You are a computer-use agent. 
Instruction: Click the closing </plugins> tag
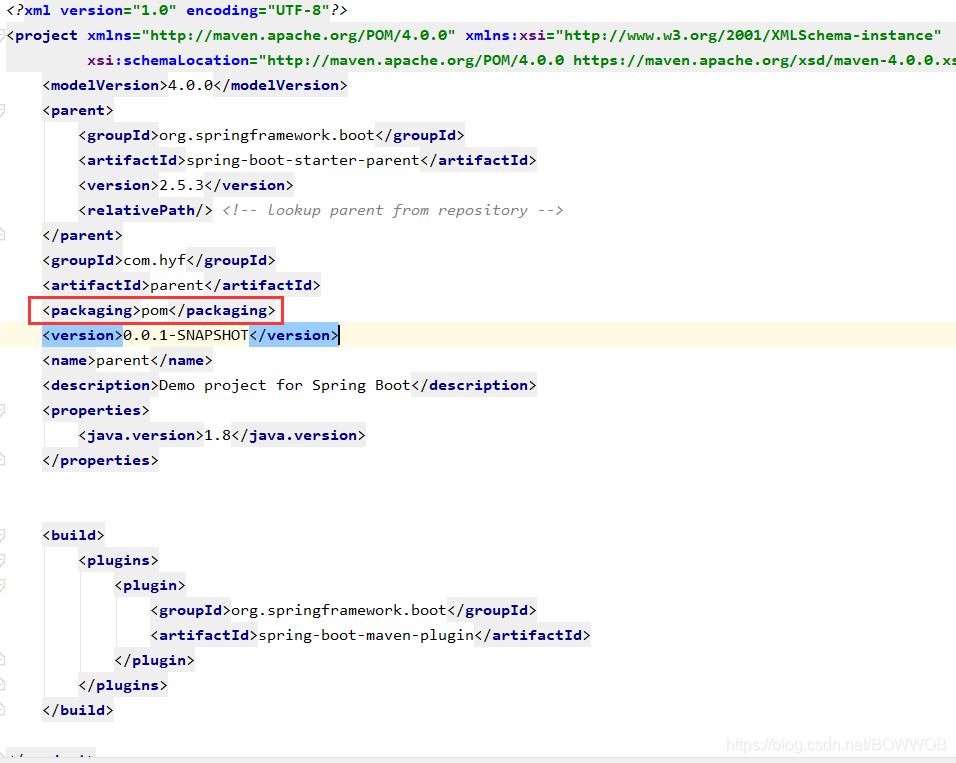click(x=123, y=686)
